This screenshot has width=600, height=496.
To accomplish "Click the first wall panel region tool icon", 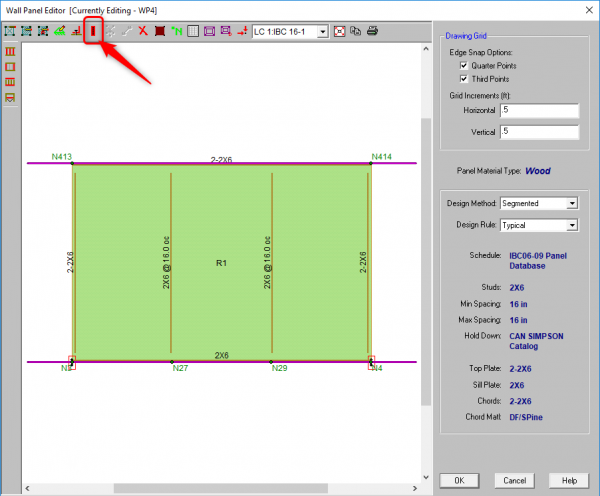I will (x=10, y=31).
